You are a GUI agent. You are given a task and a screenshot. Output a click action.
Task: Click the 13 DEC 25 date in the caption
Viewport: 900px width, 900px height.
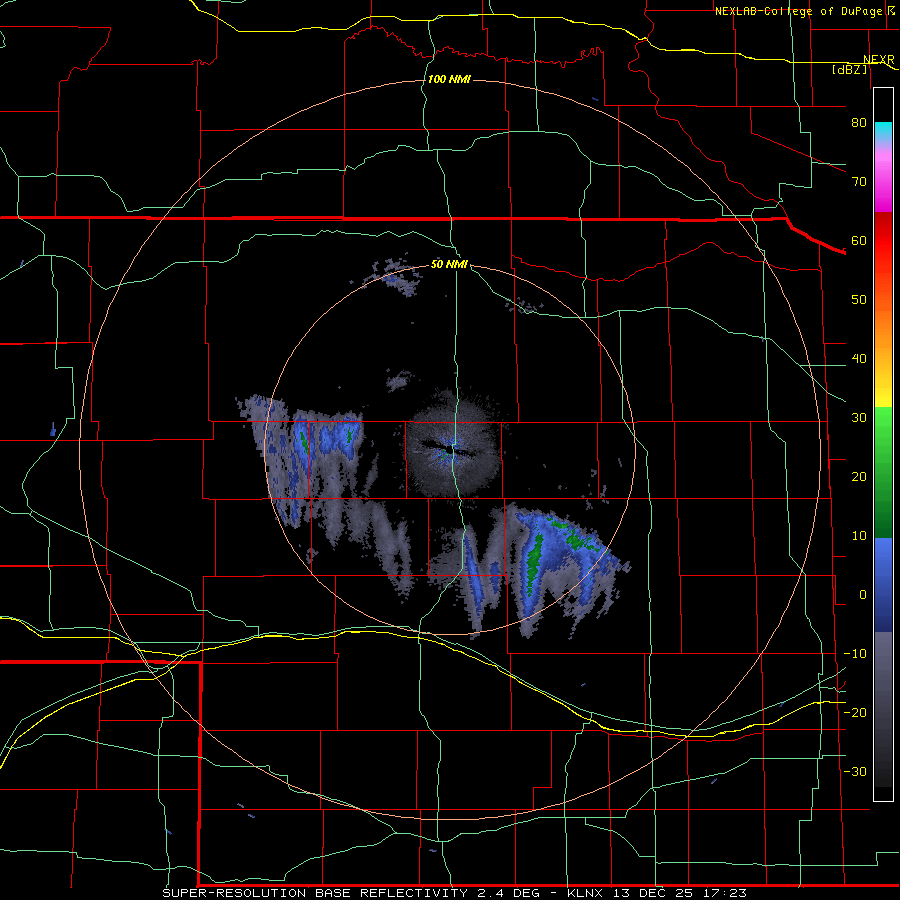656,893
